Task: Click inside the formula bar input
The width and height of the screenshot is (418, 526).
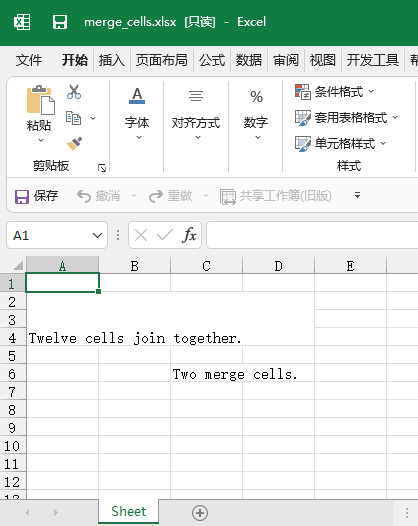Action: coord(312,235)
